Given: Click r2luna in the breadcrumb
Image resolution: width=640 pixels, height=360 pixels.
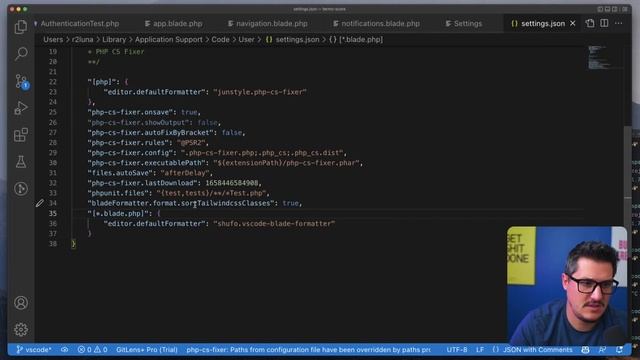Looking at the screenshot, I should point(82,40).
